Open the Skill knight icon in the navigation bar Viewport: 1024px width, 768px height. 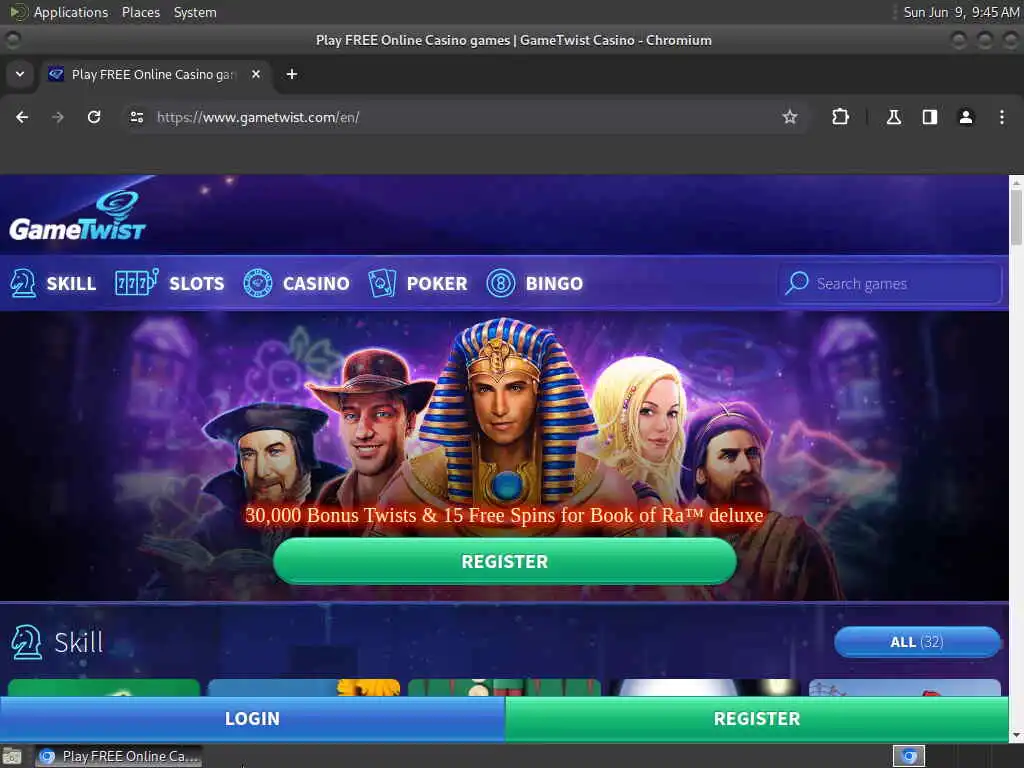tap(24, 283)
